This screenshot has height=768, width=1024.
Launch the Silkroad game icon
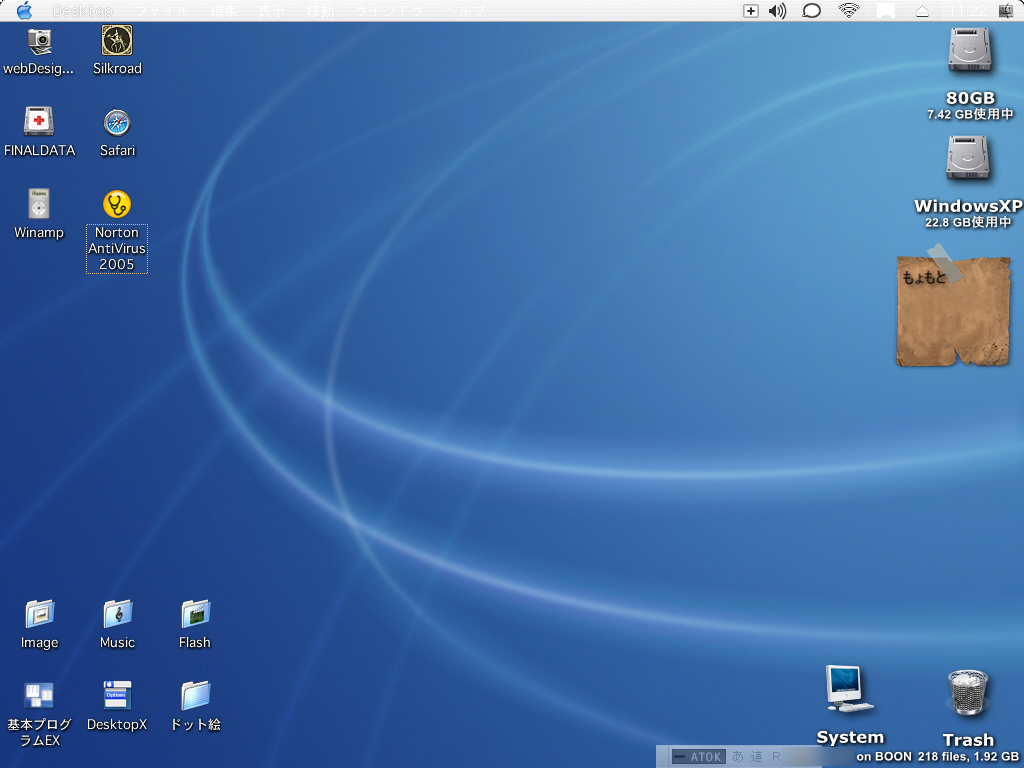pos(117,40)
